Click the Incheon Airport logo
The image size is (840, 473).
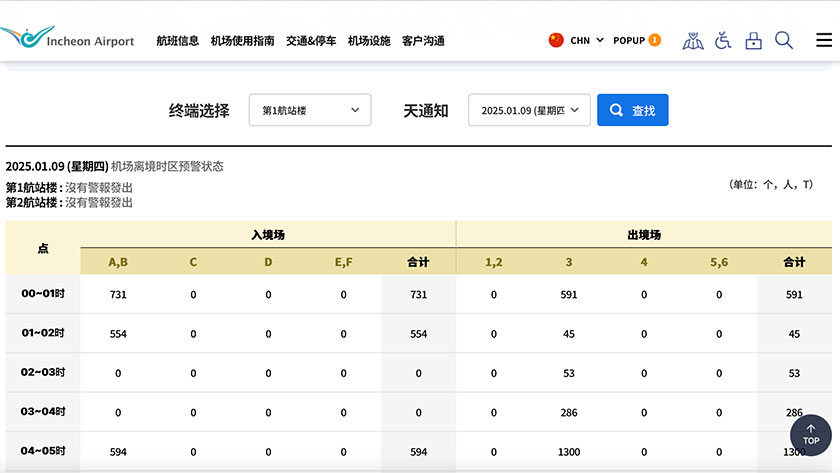pos(68,39)
